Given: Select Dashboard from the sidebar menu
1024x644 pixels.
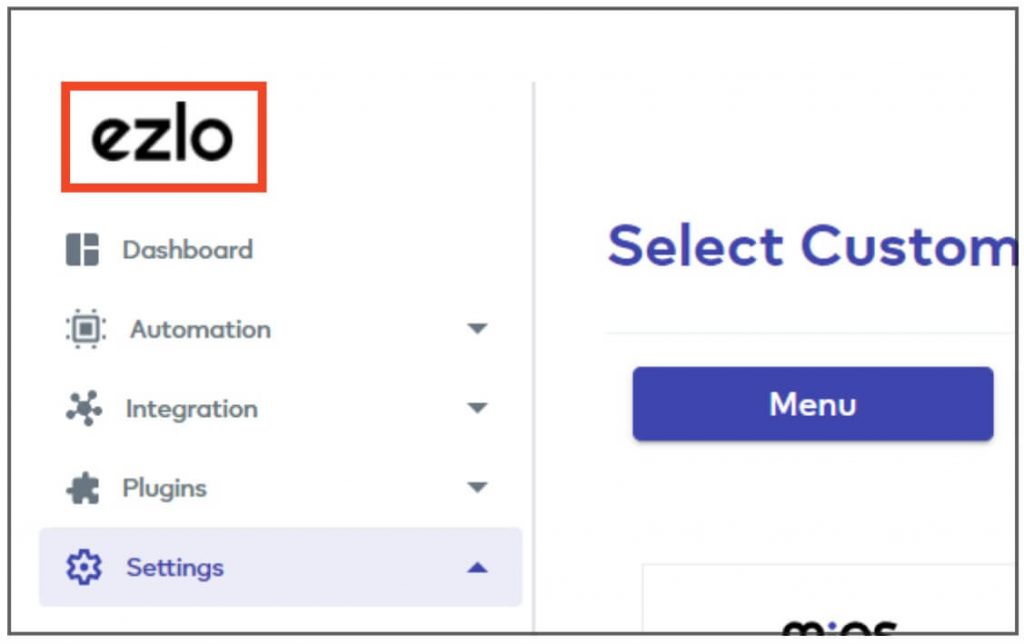Looking at the screenshot, I should tap(186, 249).
